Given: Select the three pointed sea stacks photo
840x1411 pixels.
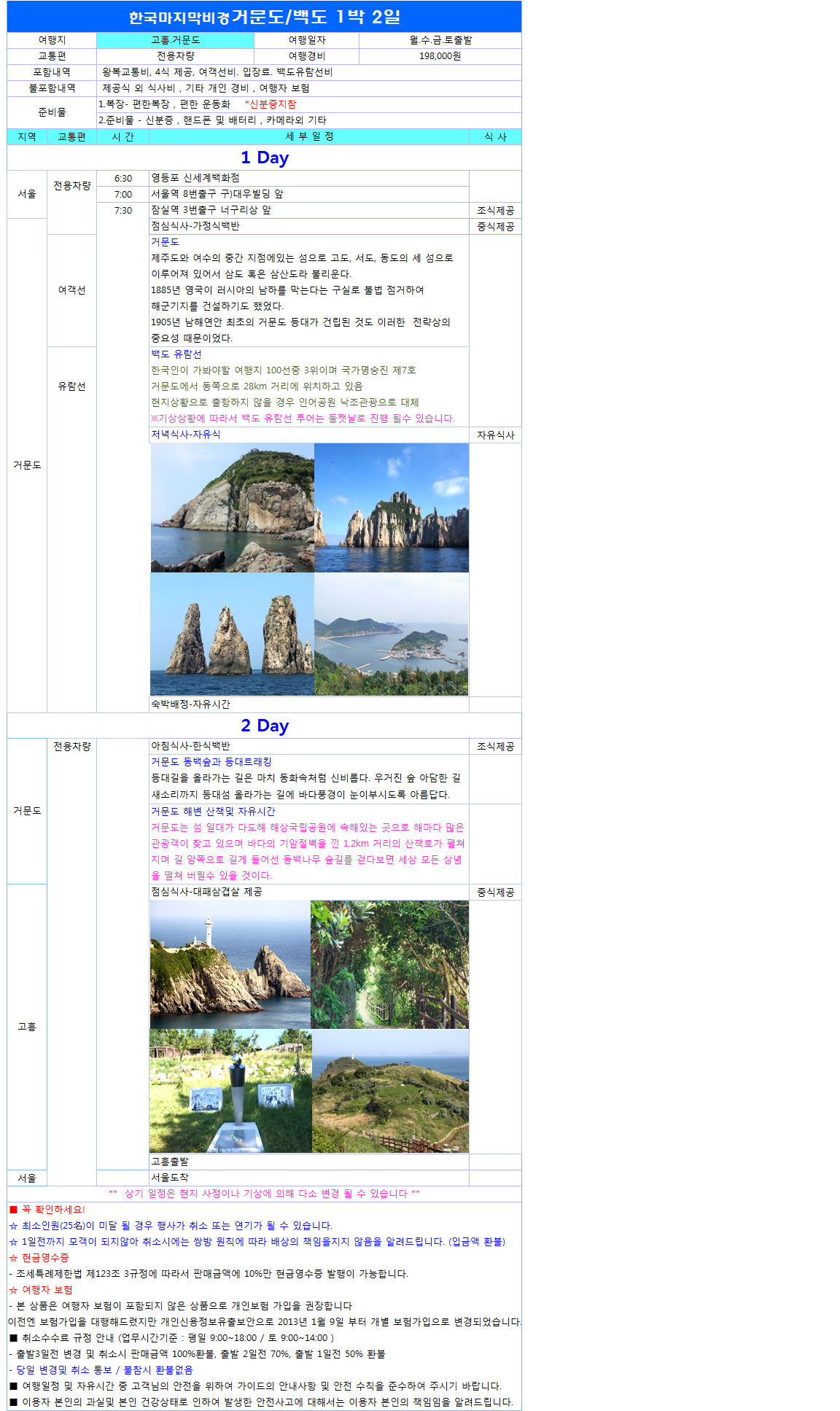Looking at the screenshot, I should pos(233,634).
